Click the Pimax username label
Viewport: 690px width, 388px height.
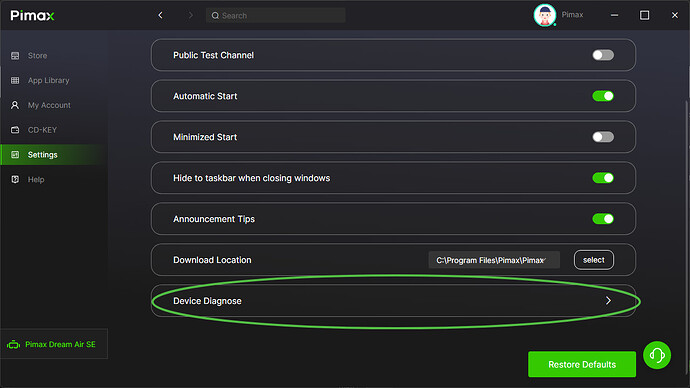(572, 15)
